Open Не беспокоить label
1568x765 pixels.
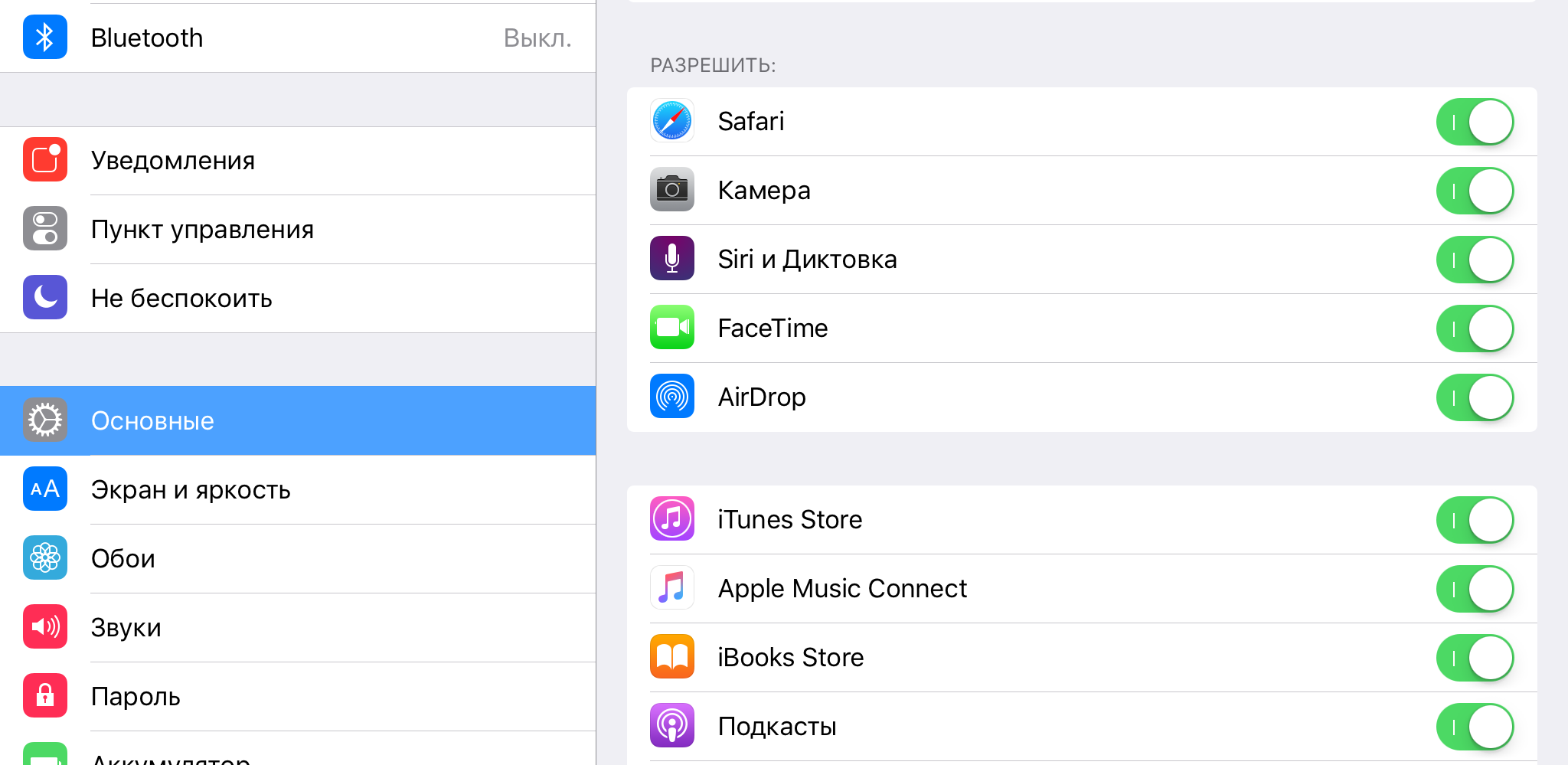click(181, 298)
